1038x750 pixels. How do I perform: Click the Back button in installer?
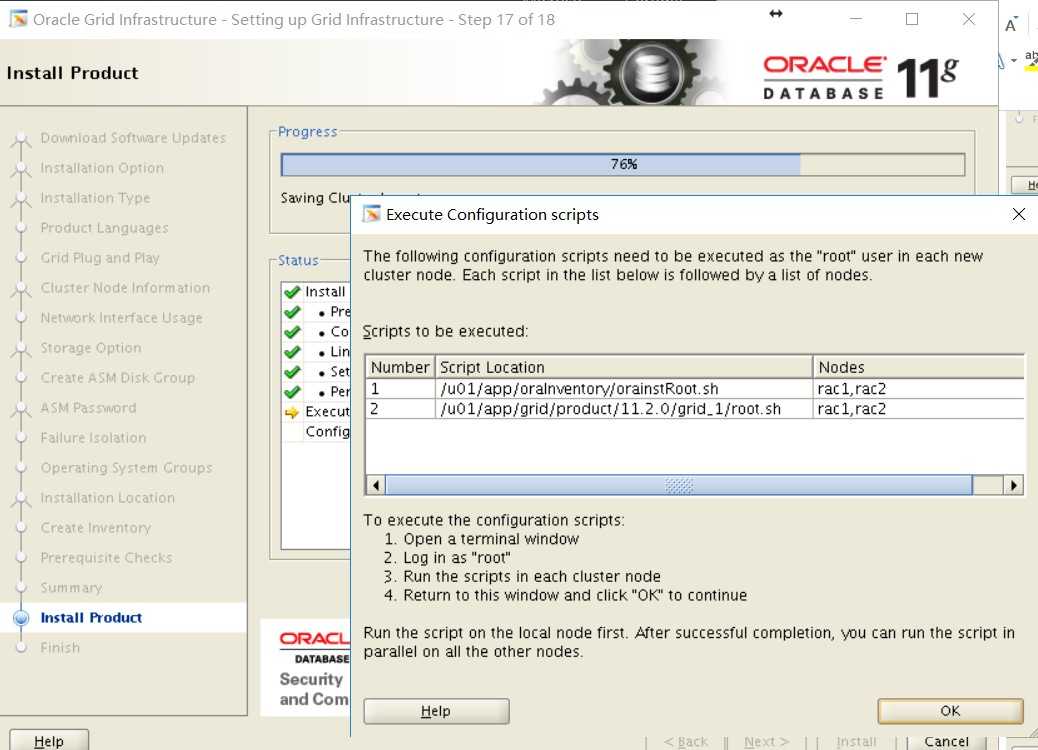(x=686, y=741)
